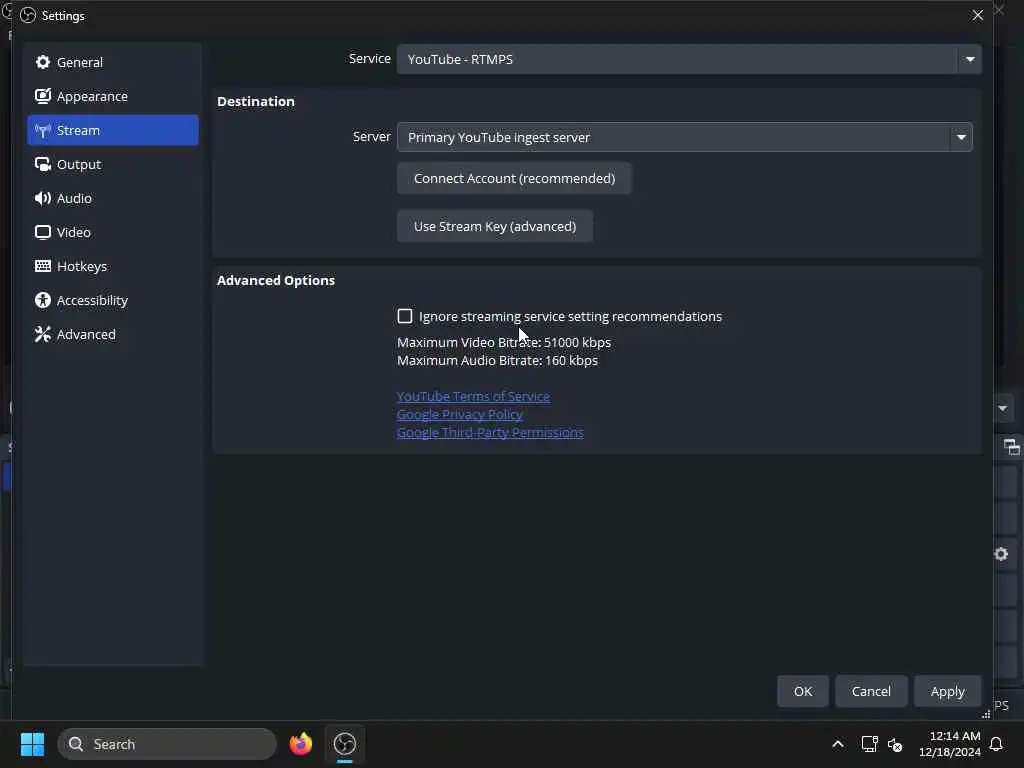Screen dimensions: 1024x768
Task: Open Google Privacy Policy link
Action: click(x=460, y=415)
